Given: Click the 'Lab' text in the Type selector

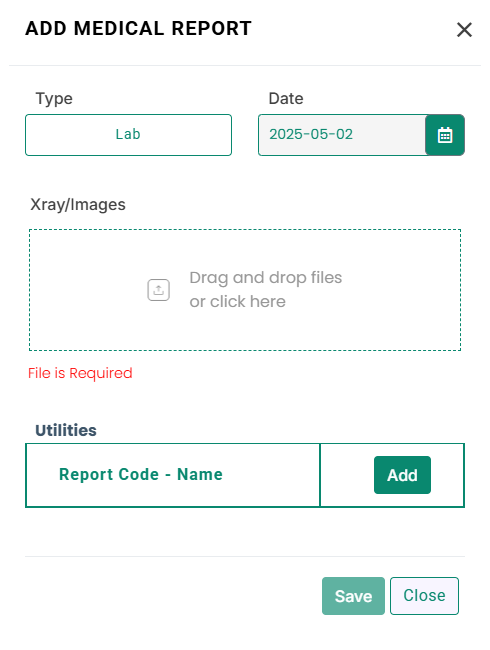Looking at the screenshot, I should 128,134.
